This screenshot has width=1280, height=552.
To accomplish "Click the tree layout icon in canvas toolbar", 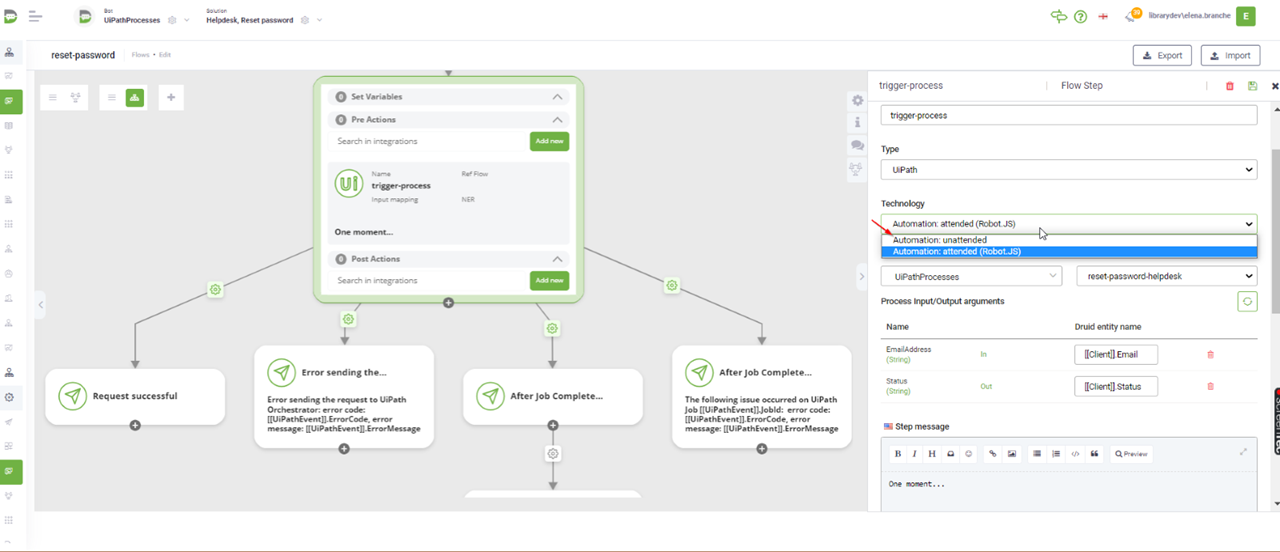I will [x=75, y=97].
